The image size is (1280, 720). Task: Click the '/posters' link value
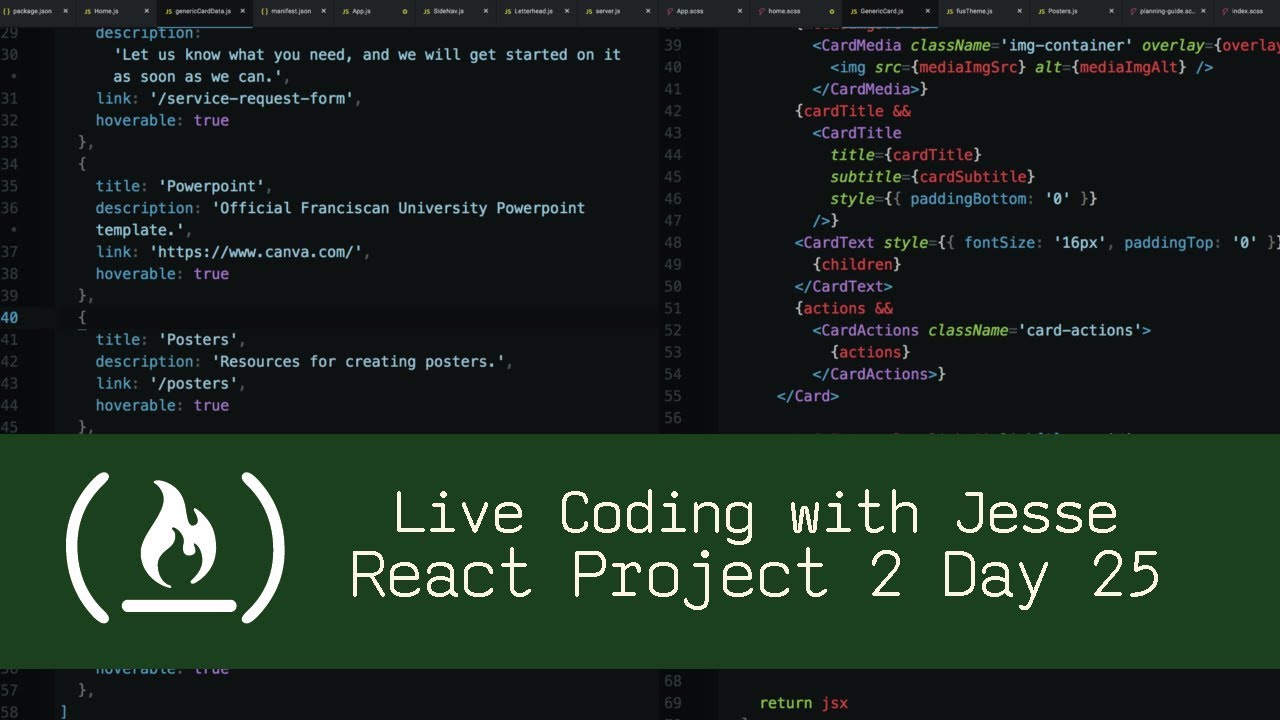tap(194, 383)
